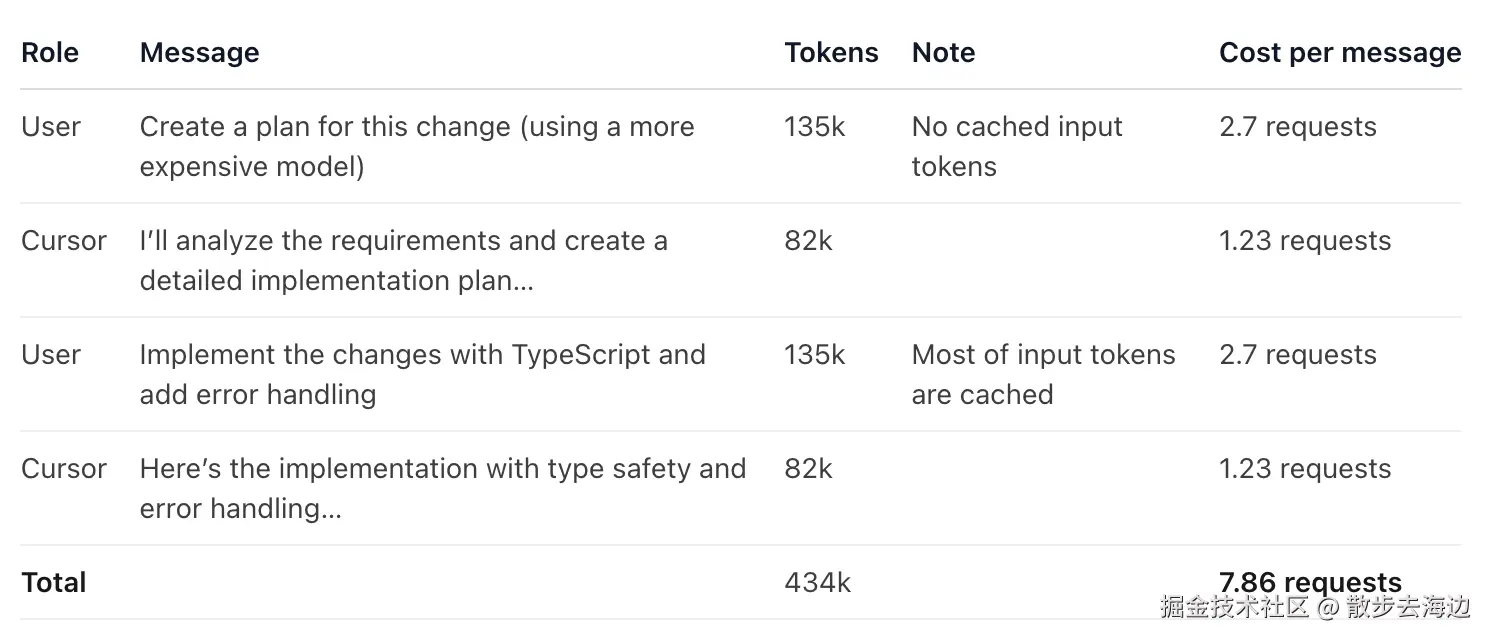Click the first 'Cursor' role cell
Viewport: 1490px width, 640px height.
pyautogui.click(x=63, y=241)
